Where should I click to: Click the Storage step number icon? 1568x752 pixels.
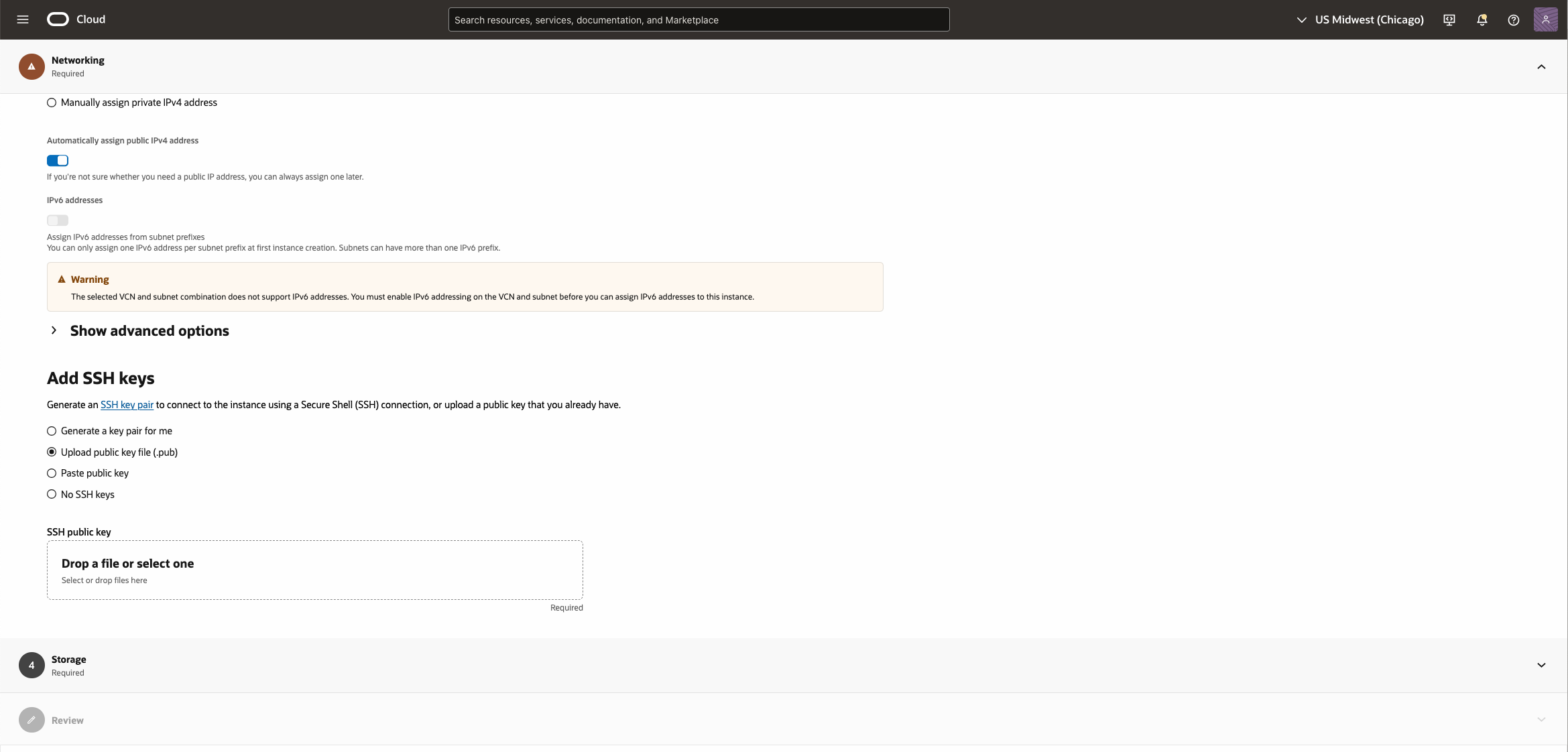pos(31,665)
